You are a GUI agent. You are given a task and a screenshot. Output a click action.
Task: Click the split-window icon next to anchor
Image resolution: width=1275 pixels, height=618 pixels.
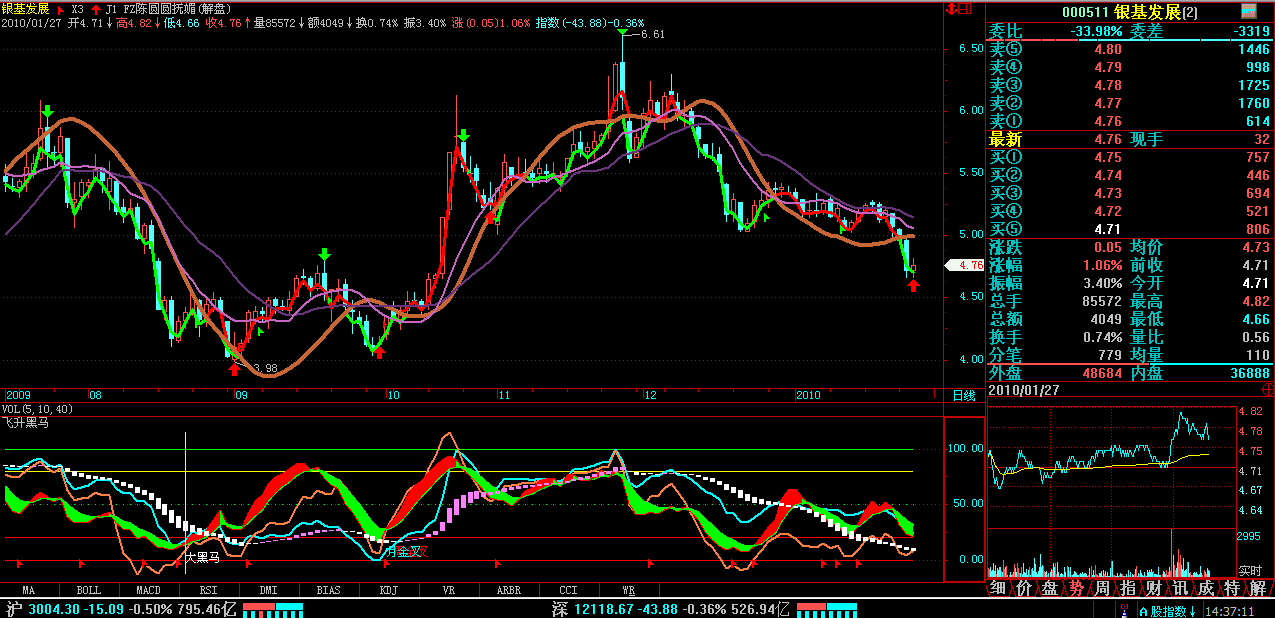[x=965, y=9]
